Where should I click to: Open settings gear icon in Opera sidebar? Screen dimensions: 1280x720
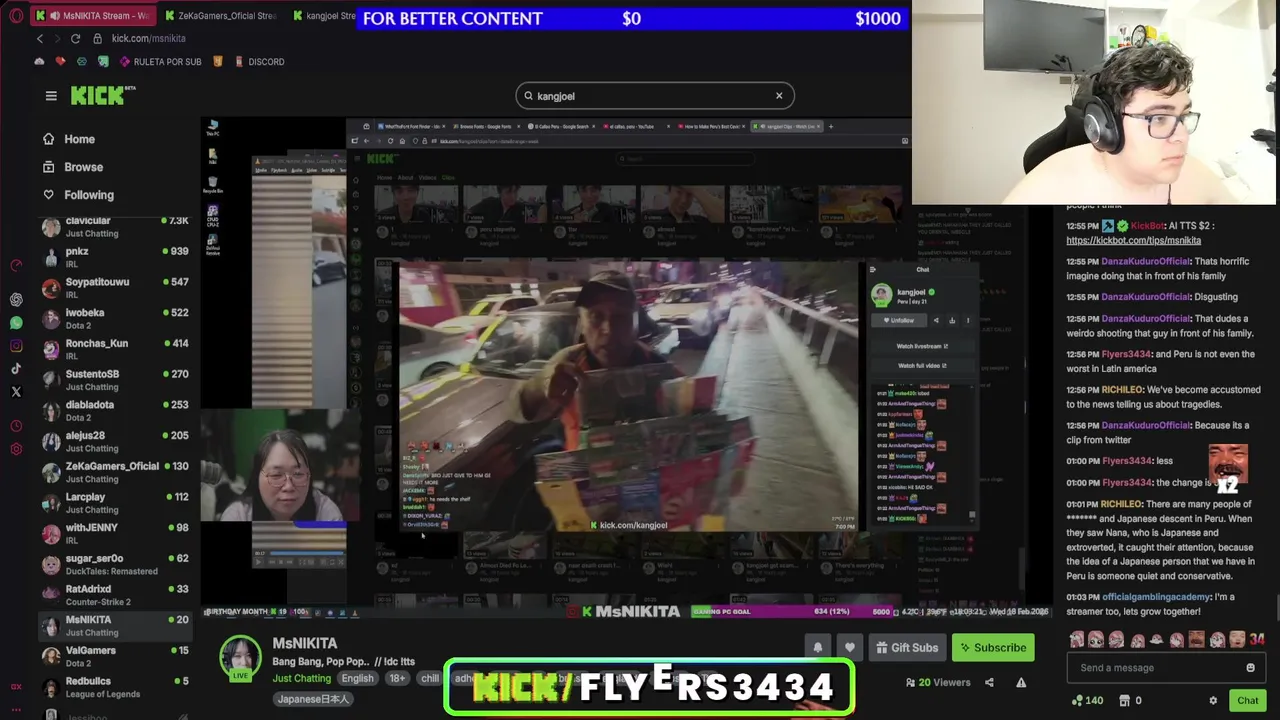[16, 449]
